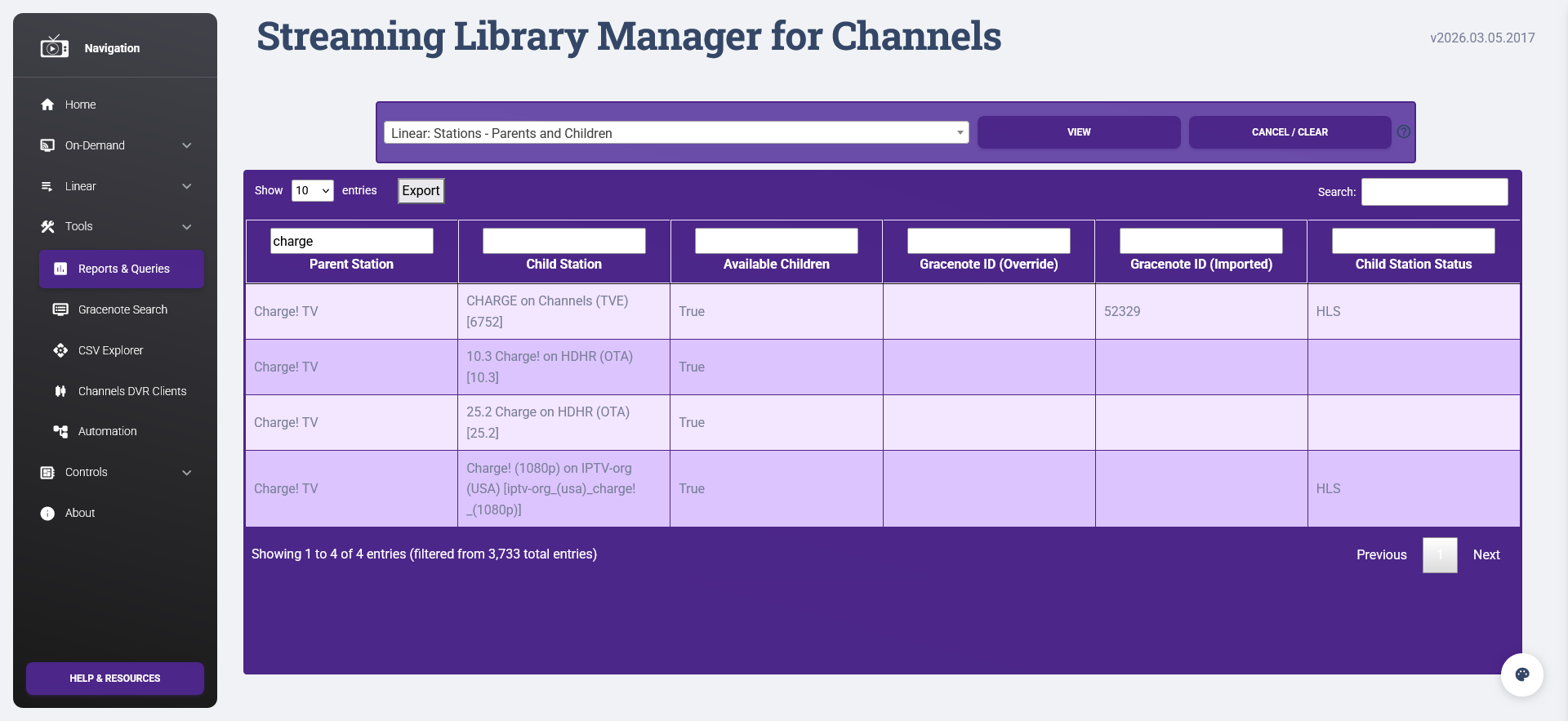Change the show entries count dropdown
Viewport: 1568px width, 721px height.
(x=312, y=190)
